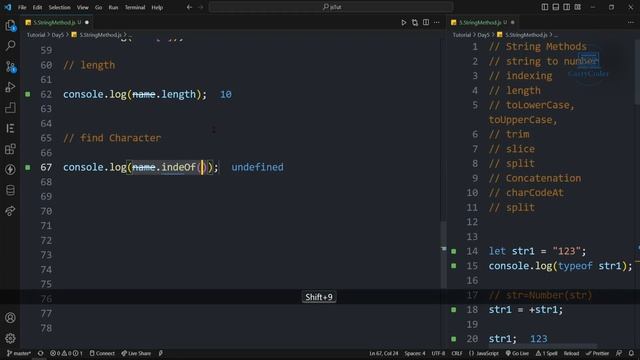640x360 pixels.
Task: Click the master branch indicator
Action: 19,353
